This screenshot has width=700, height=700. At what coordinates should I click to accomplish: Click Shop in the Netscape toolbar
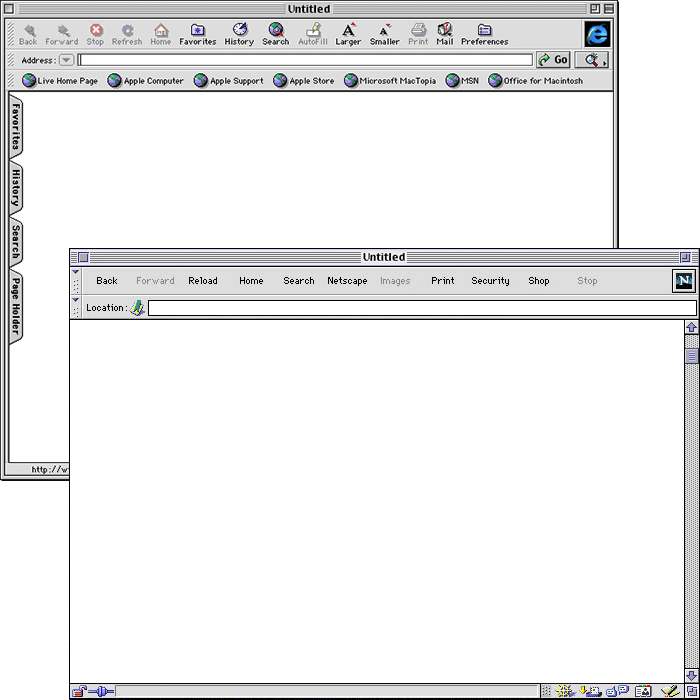[538, 281]
